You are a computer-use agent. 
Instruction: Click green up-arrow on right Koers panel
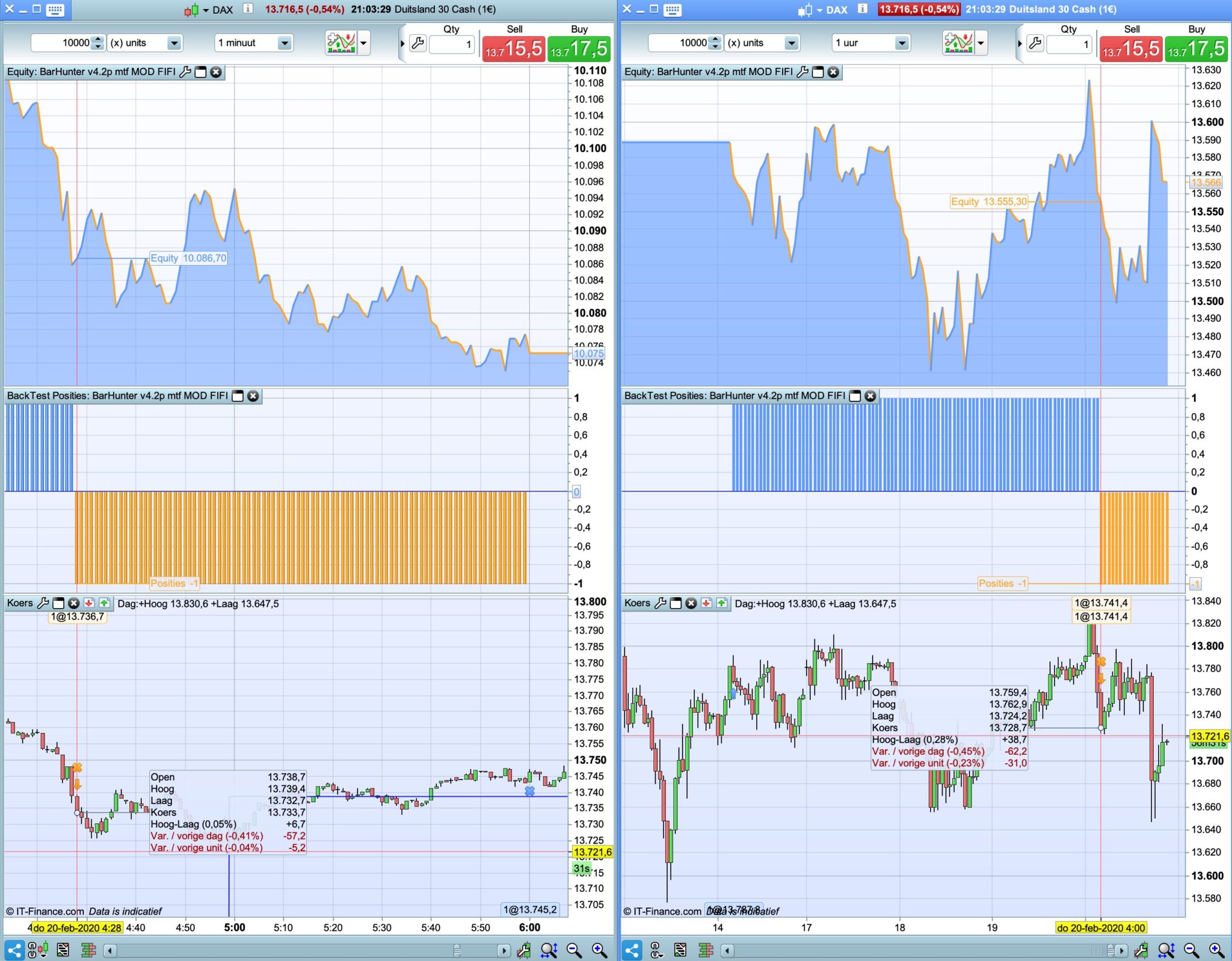(x=722, y=603)
